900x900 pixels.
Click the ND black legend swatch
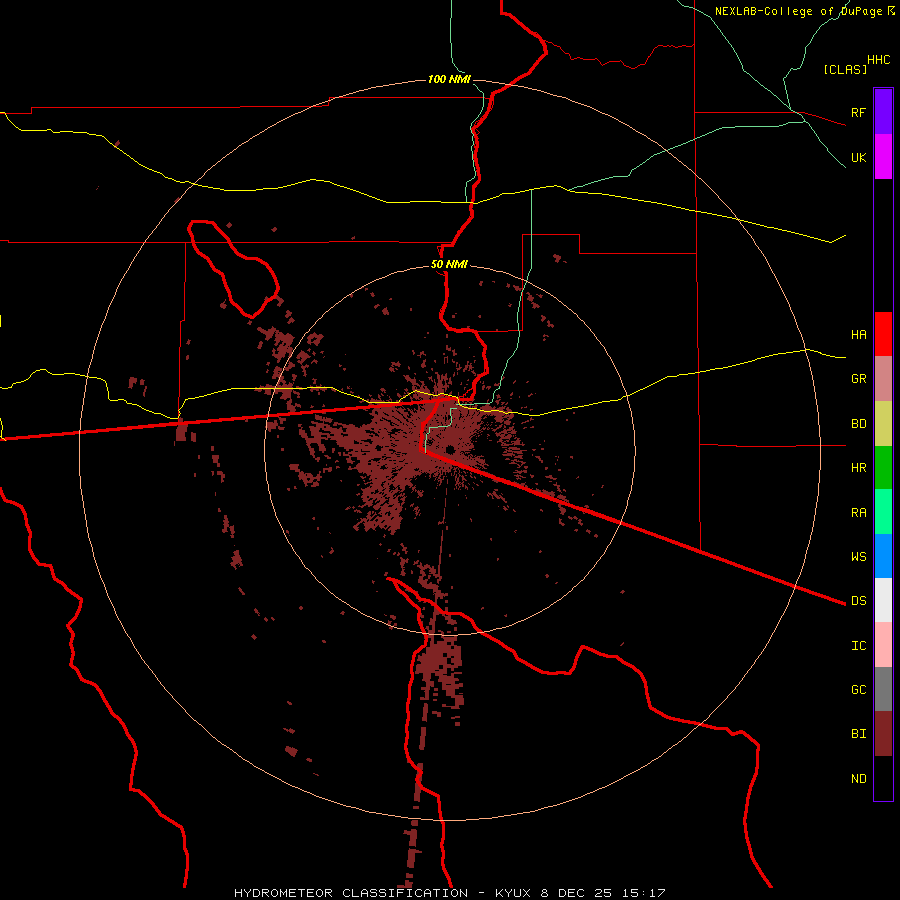(x=883, y=778)
